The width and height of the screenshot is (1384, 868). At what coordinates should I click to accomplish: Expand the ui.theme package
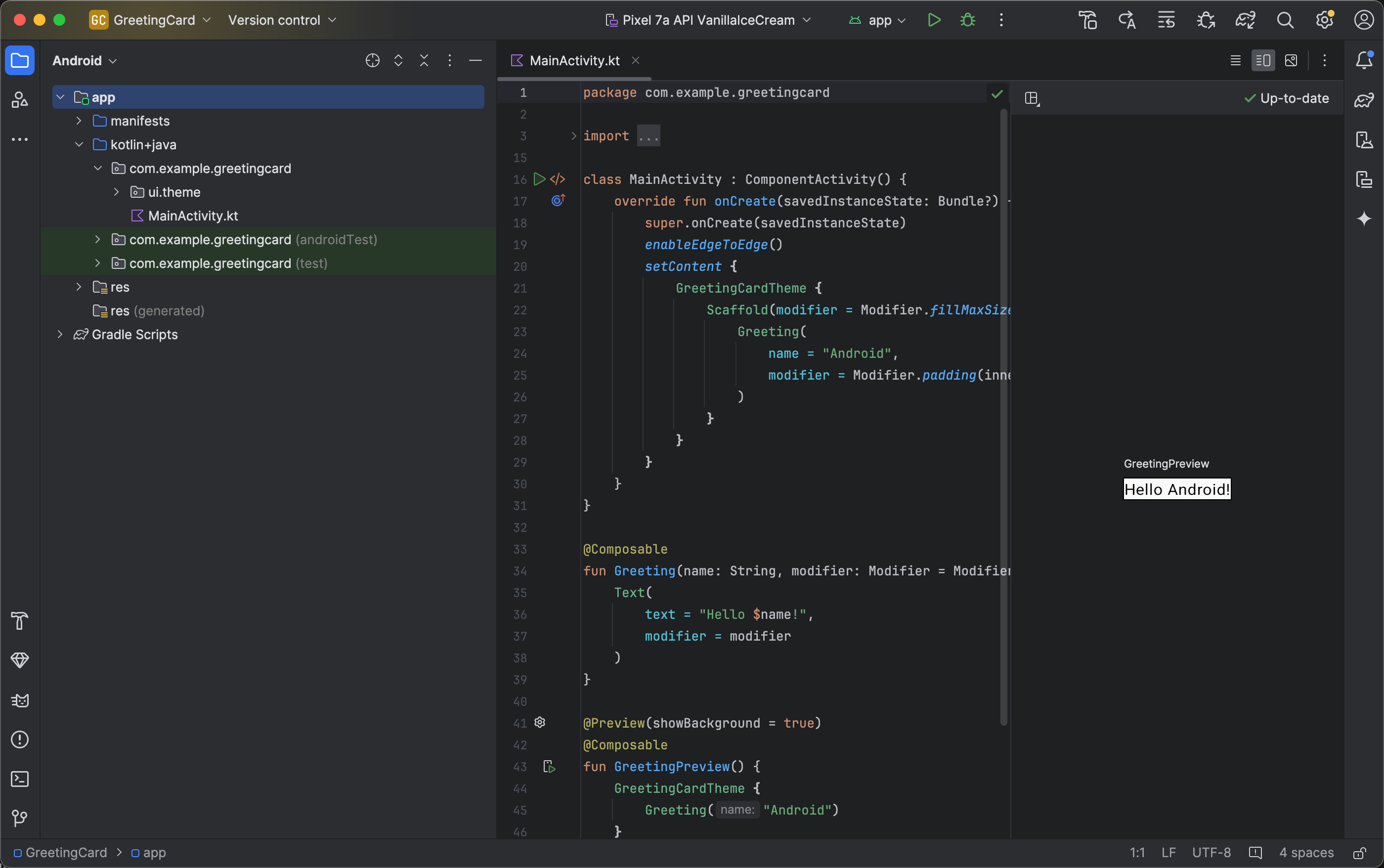(117, 192)
